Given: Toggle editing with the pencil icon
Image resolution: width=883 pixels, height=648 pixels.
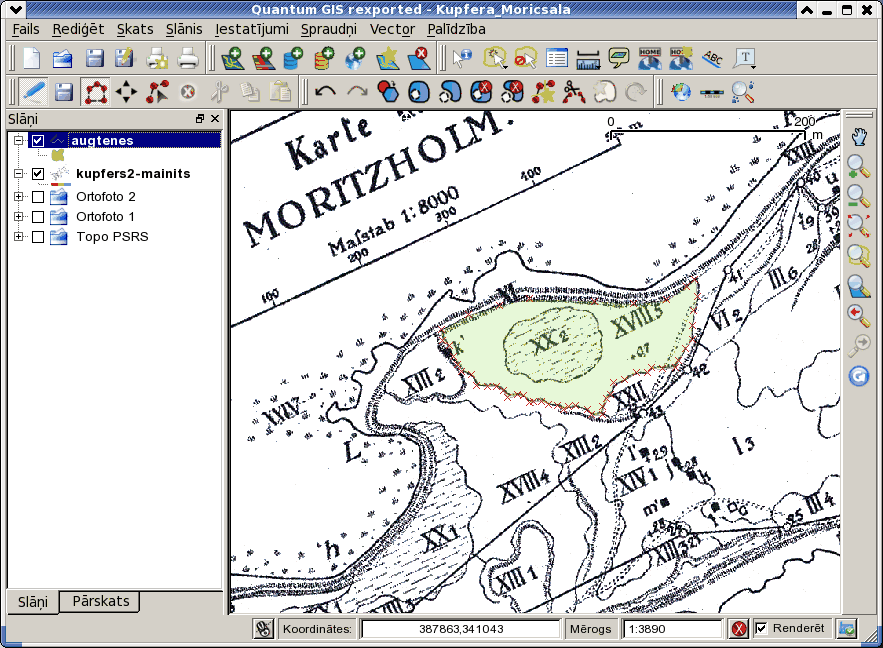Looking at the screenshot, I should coord(33,92).
